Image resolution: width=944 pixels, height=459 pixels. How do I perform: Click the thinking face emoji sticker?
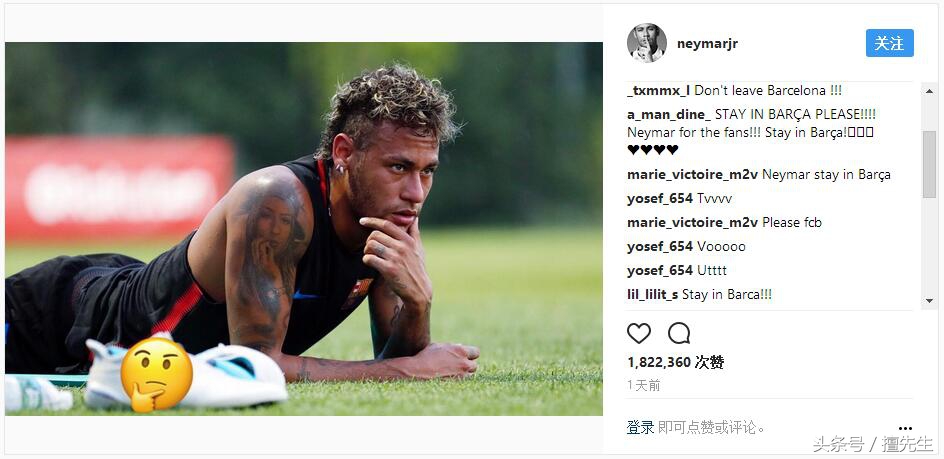(156, 375)
